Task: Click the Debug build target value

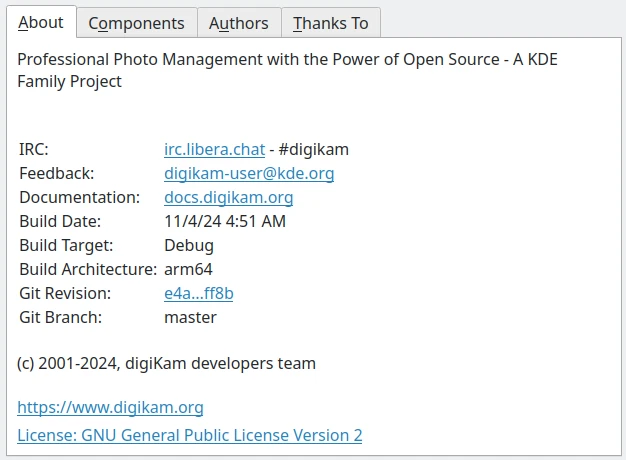Action: click(189, 246)
